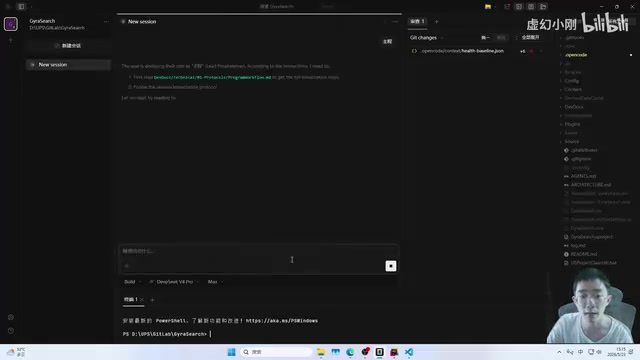
Task: Open the .gitignore file
Action: [581, 159]
